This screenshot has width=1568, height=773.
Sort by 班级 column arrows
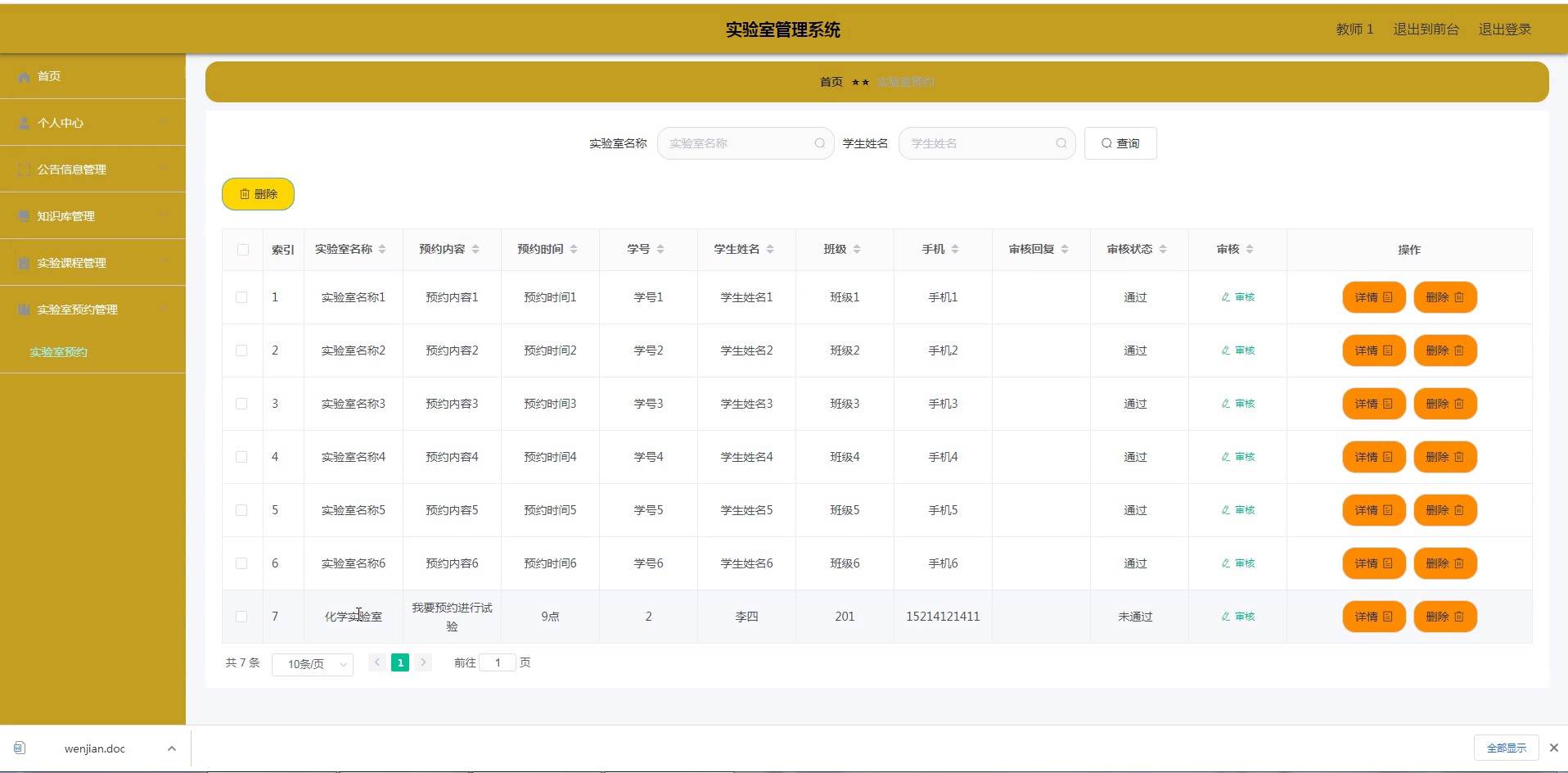pyautogui.click(x=857, y=249)
